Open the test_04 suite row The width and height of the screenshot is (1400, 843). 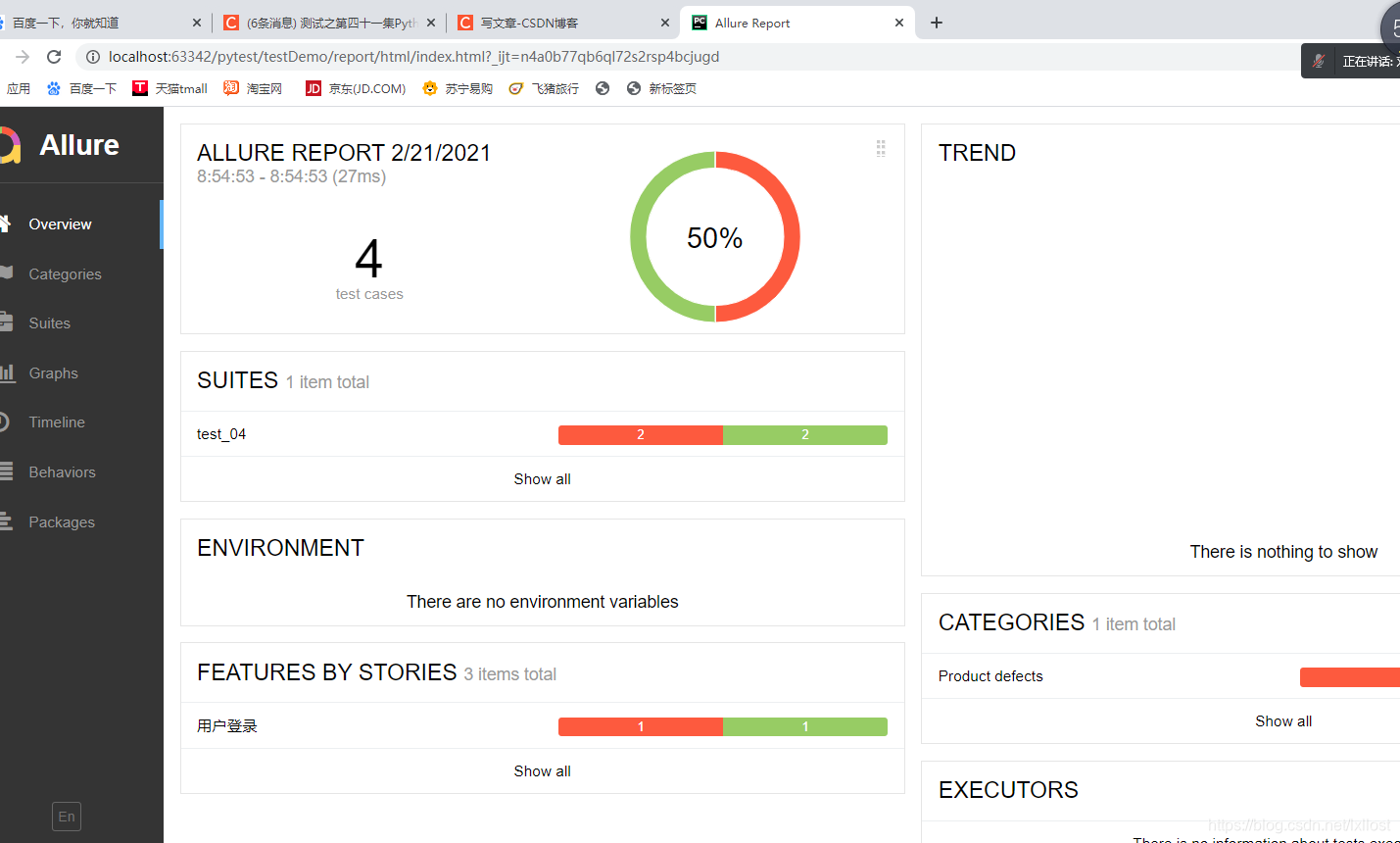pyautogui.click(x=542, y=434)
